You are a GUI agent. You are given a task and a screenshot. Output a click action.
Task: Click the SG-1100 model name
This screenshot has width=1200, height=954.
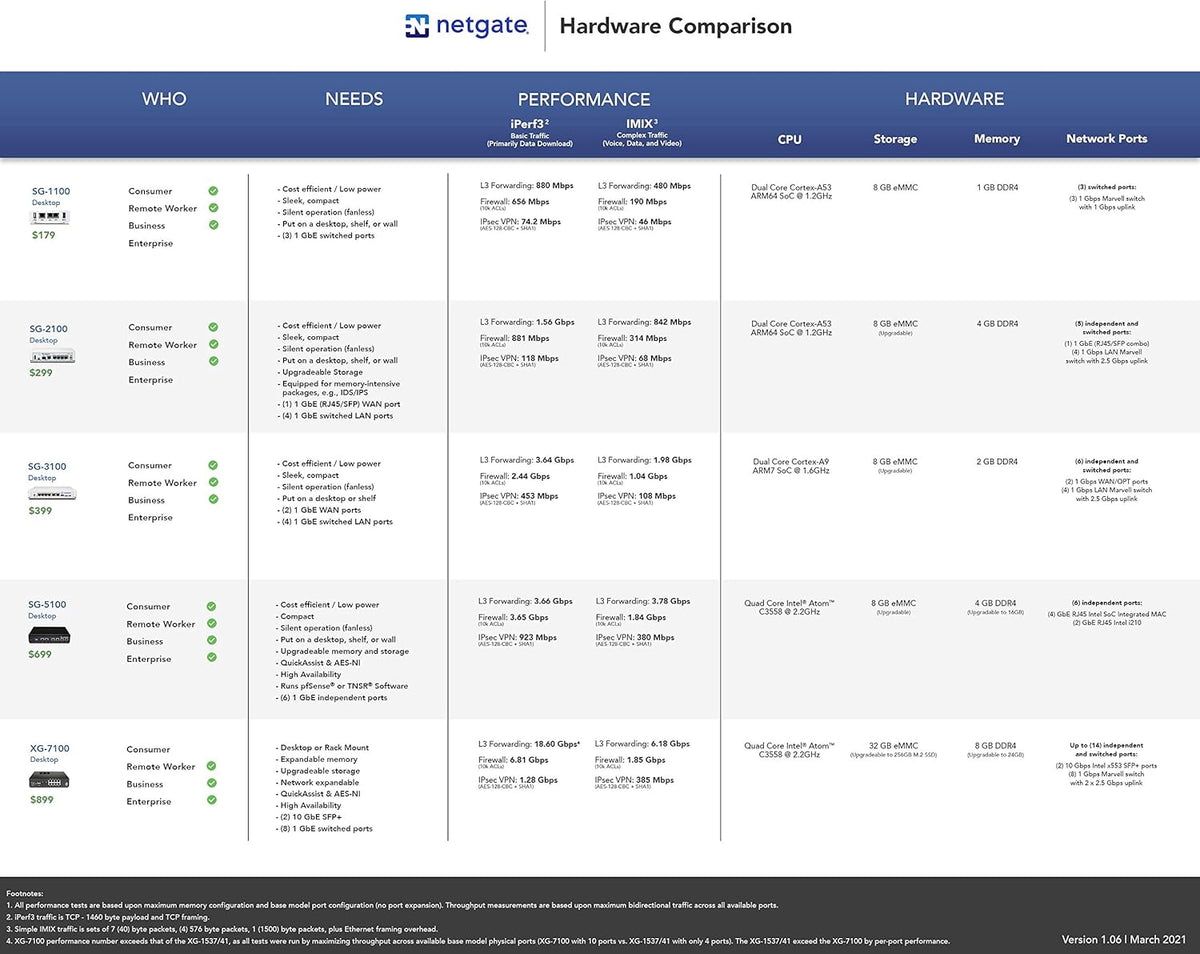(50, 191)
